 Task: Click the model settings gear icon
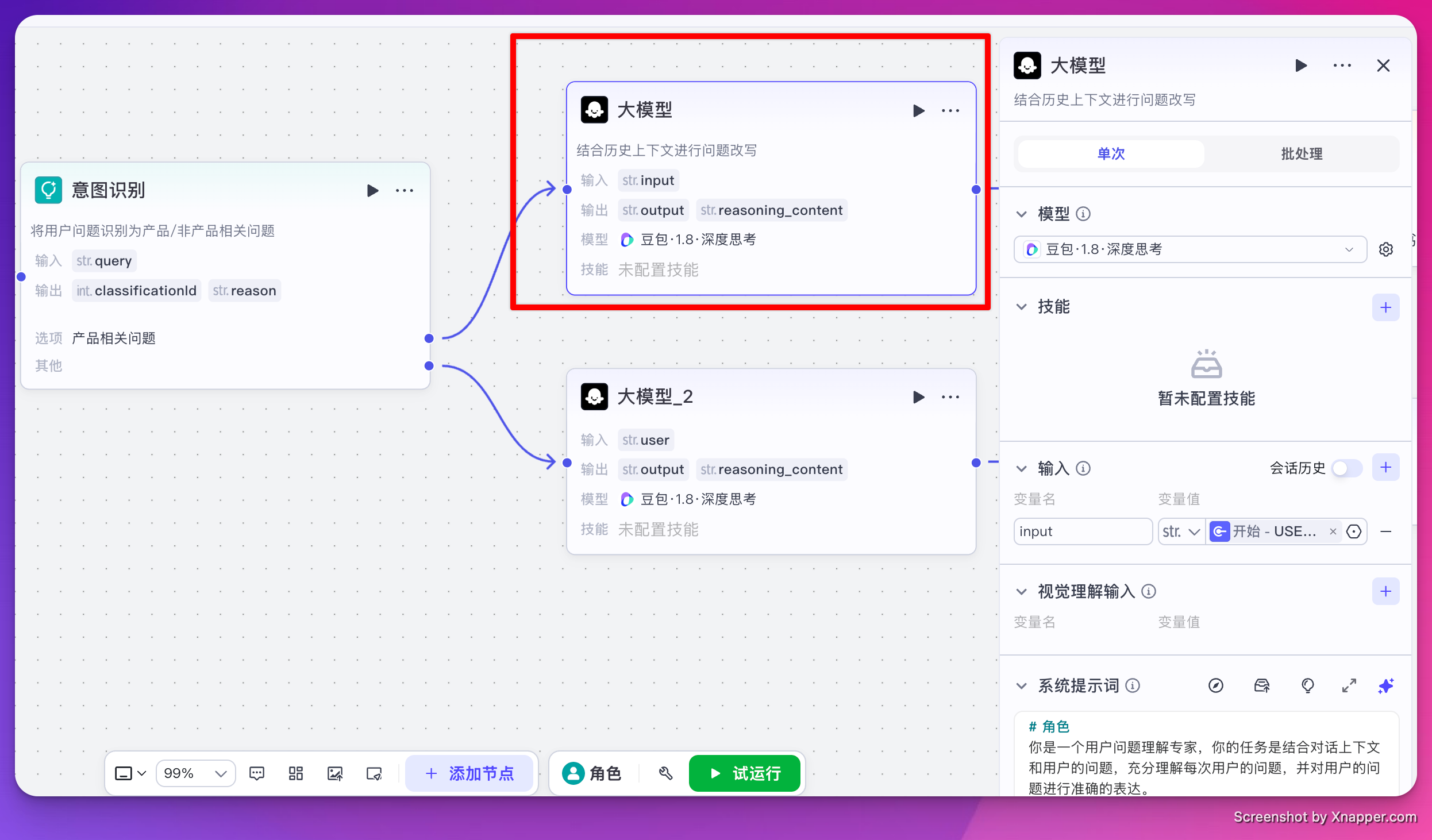[1386, 249]
